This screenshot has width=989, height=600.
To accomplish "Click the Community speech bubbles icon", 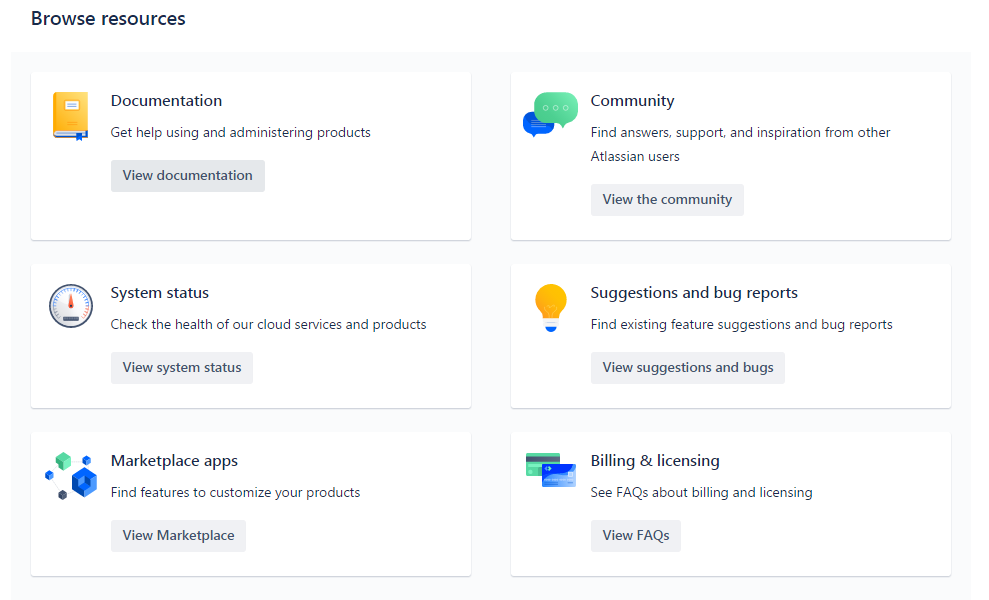I will click(550, 114).
